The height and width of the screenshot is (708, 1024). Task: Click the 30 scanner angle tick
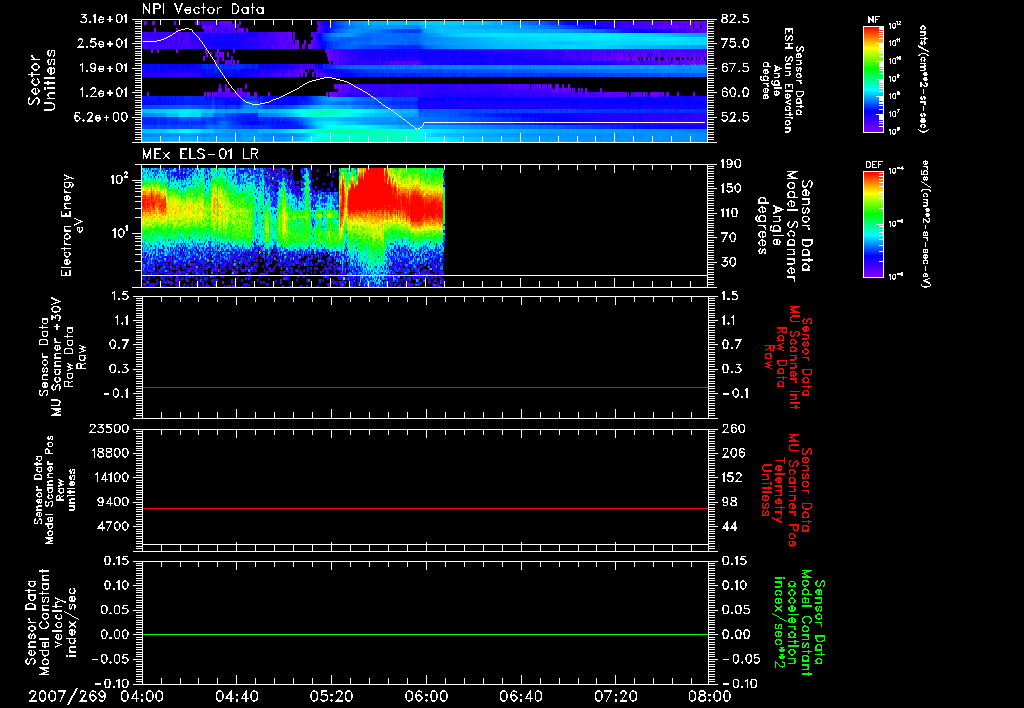click(728, 262)
